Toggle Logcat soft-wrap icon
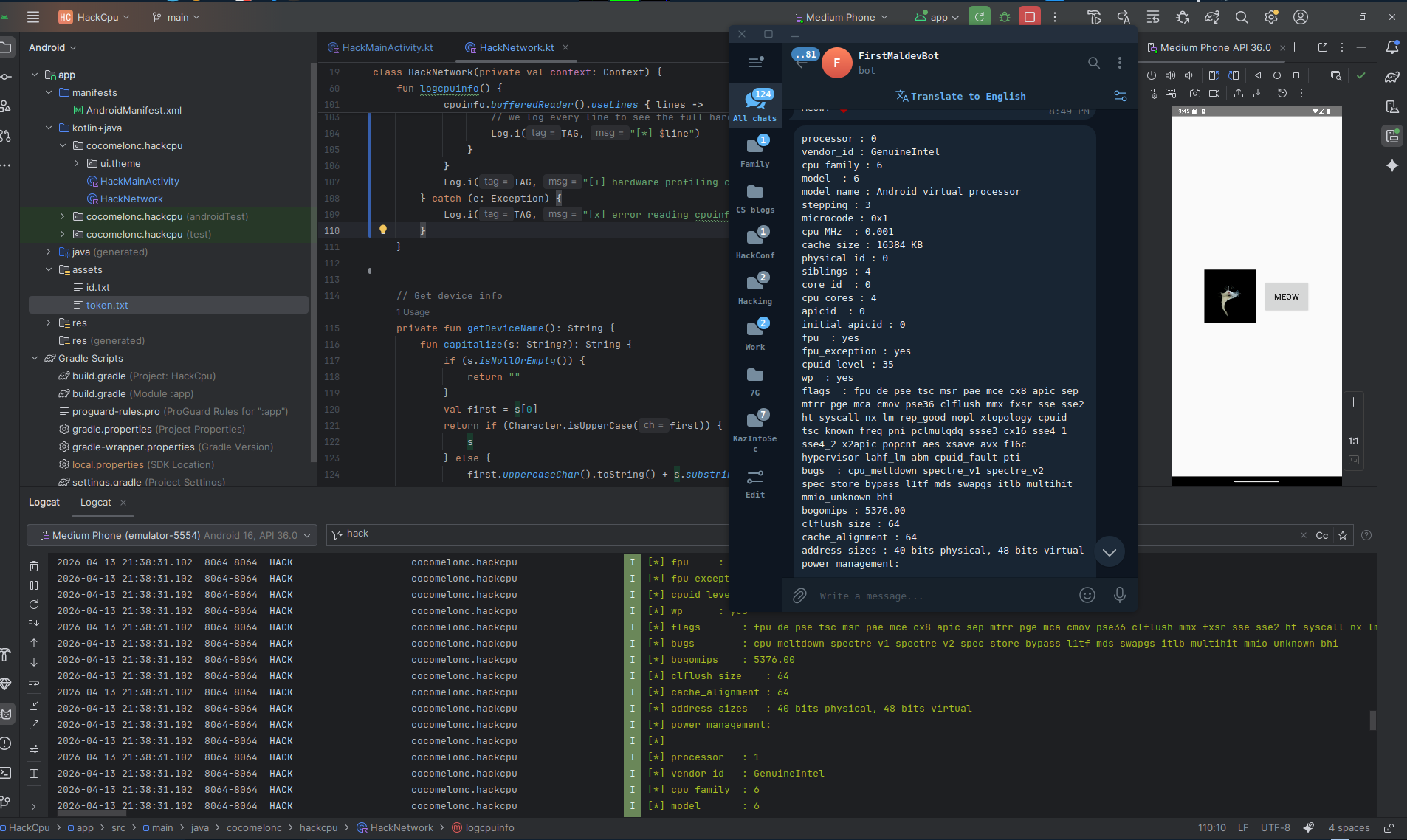Image resolution: width=1407 pixels, height=840 pixels. click(x=34, y=681)
